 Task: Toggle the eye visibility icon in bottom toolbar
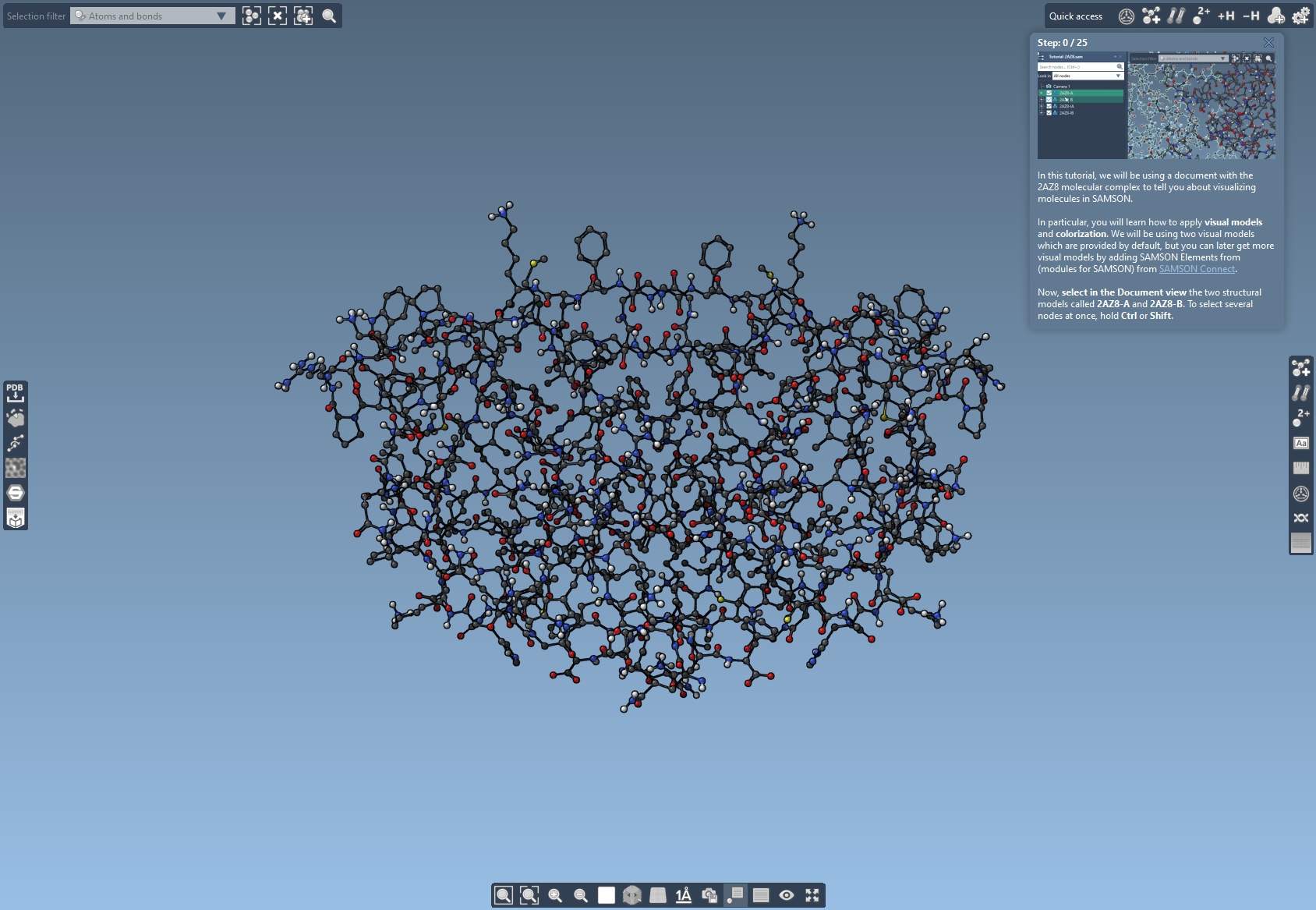(x=787, y=895)
